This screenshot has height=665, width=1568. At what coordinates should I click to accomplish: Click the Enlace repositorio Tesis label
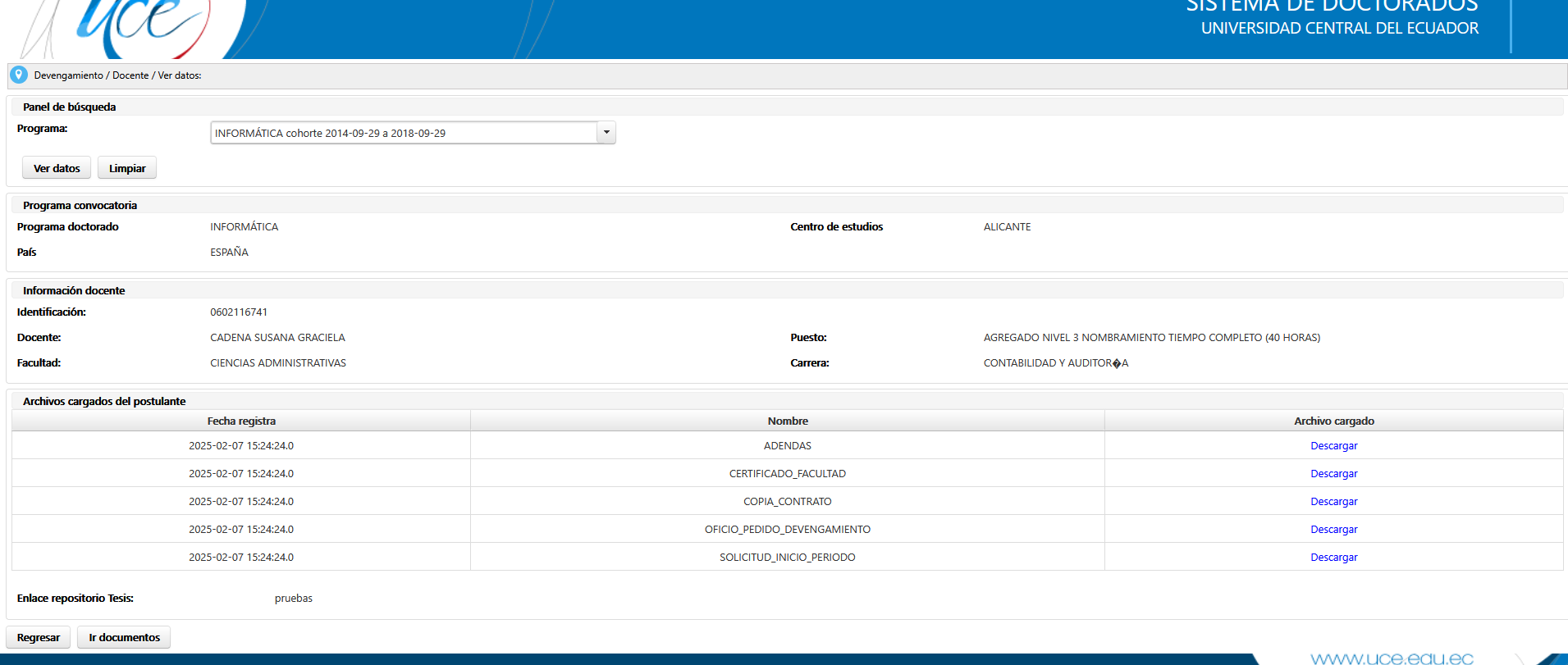pyautogui.click(x=75, y=599)
